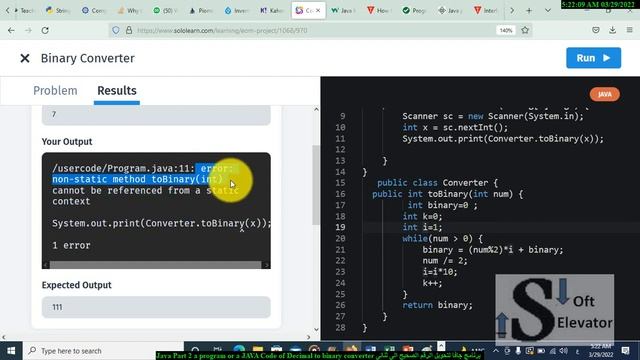
Task: Switch to the Problem tab
Action: (x=55, y=91)
